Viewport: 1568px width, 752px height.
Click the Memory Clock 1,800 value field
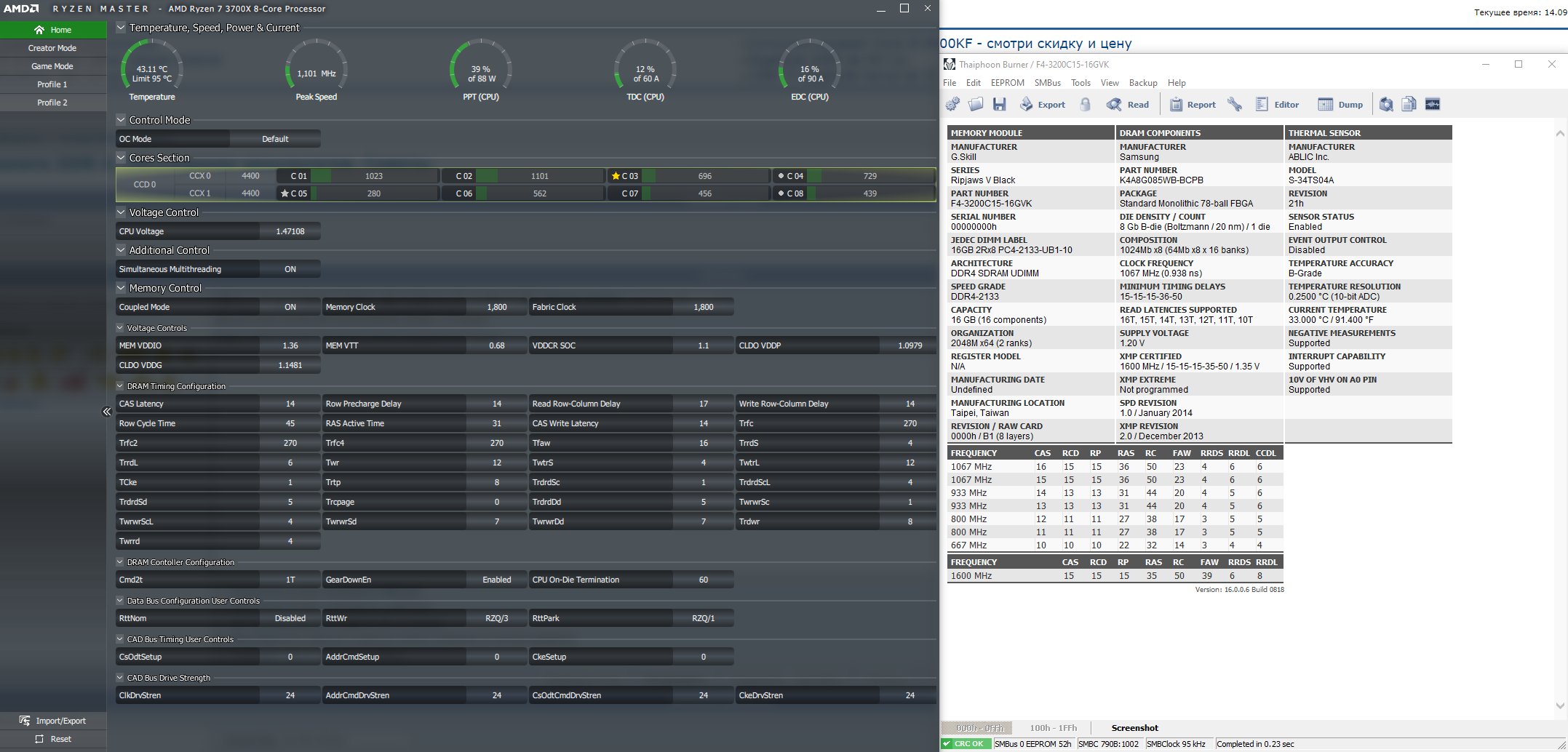point(497,307)
